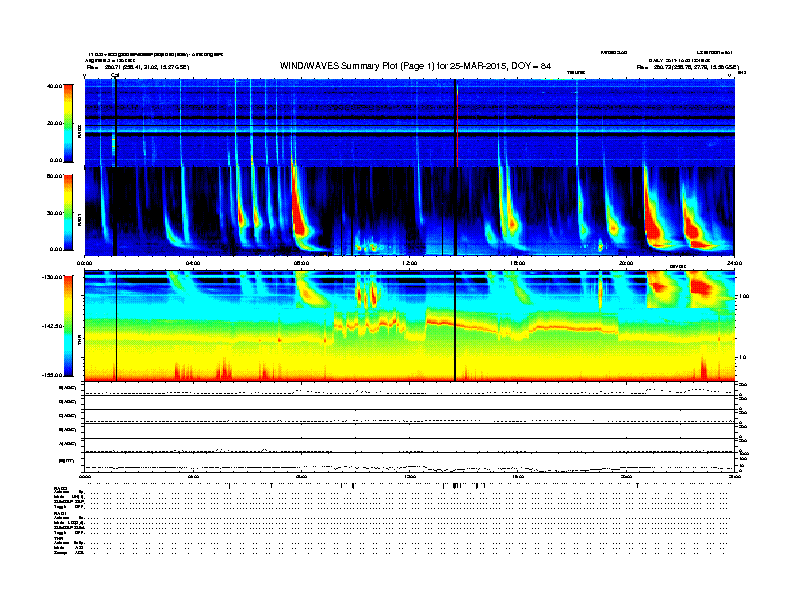
Task: Click the RAD1 color scale bar
Action: pyautogui.click(x=68, y=213)
